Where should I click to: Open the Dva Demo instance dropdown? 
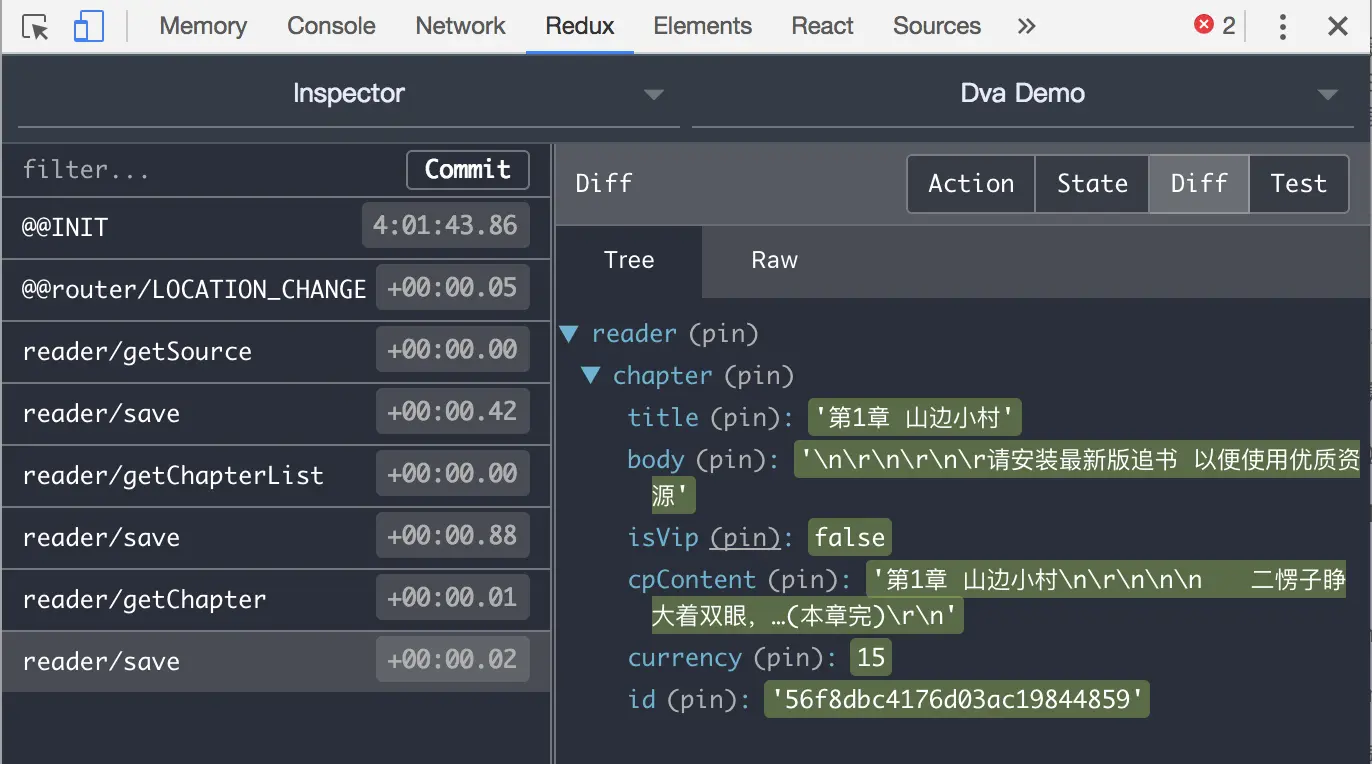coord(1023,94)
